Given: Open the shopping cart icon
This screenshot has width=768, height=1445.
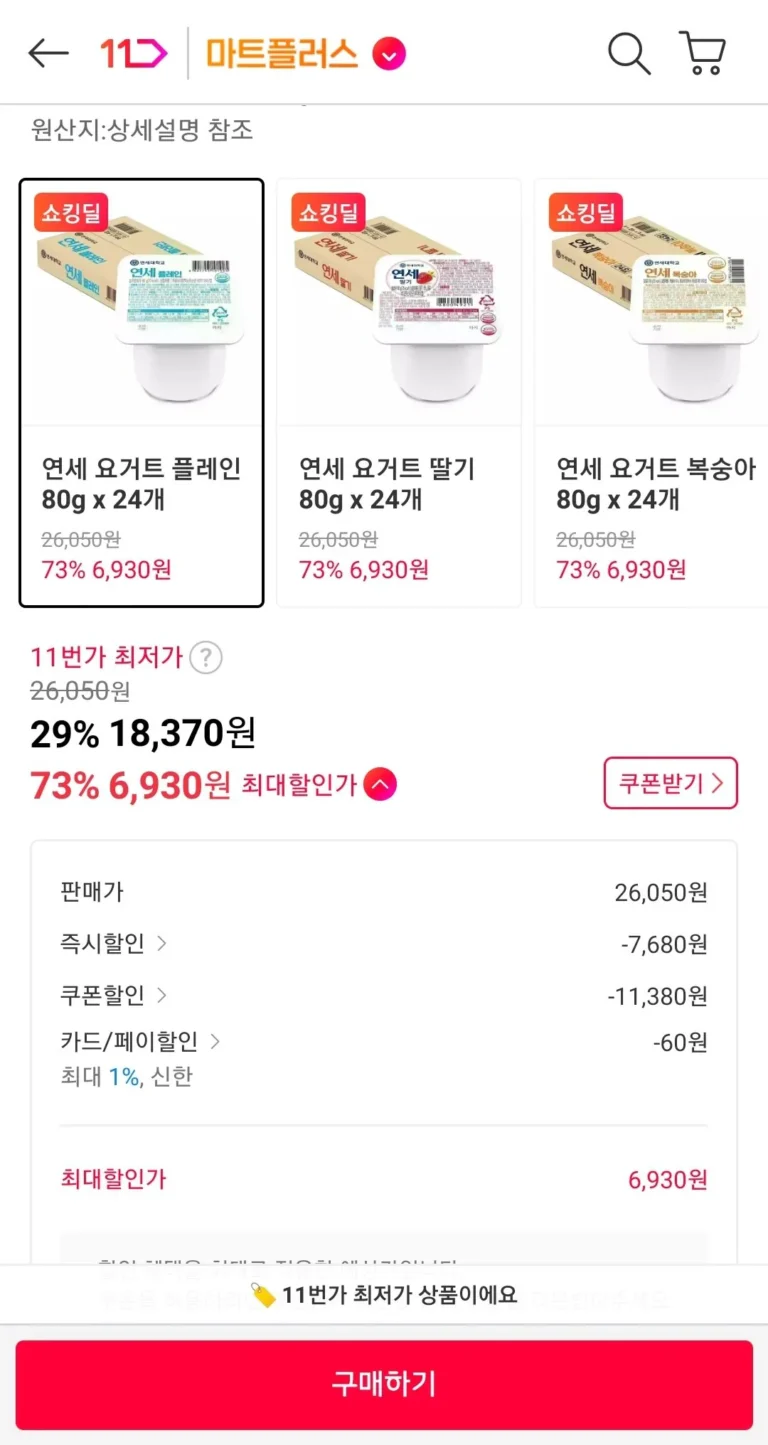Looking at the screenshot, I should tap(702, 53).
